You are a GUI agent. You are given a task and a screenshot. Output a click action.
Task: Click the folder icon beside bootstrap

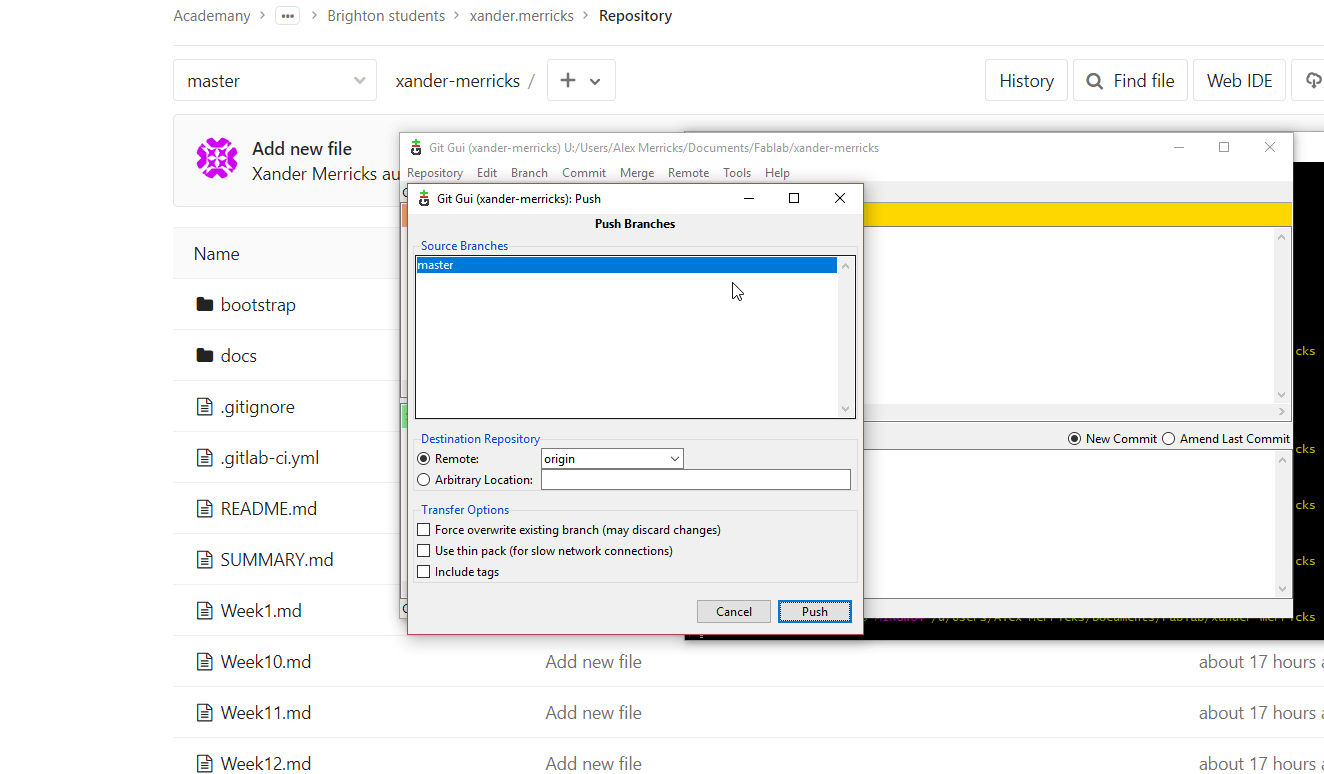(x=205, y=304)
